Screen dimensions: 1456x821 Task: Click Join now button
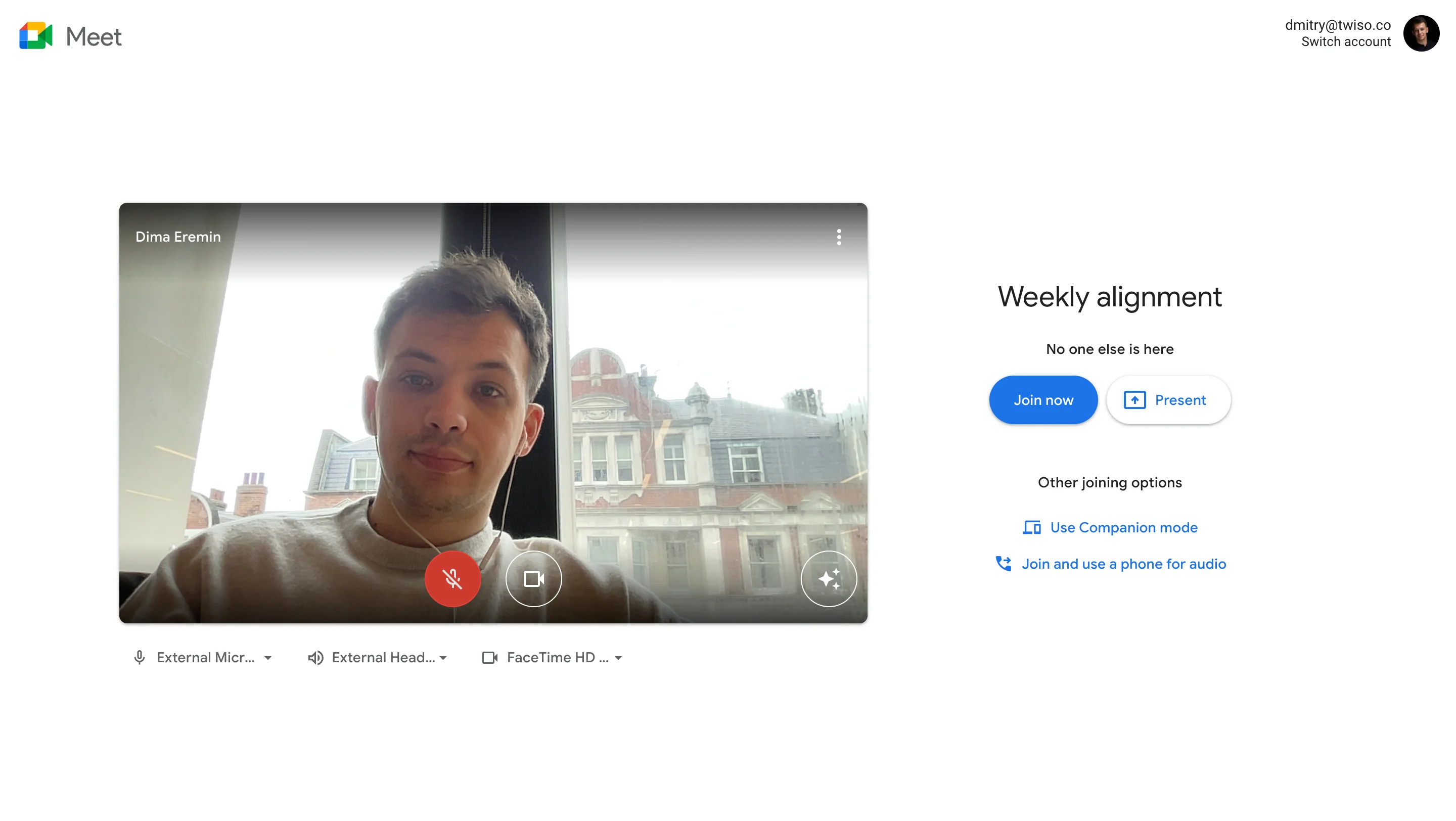coord(1043,400)
